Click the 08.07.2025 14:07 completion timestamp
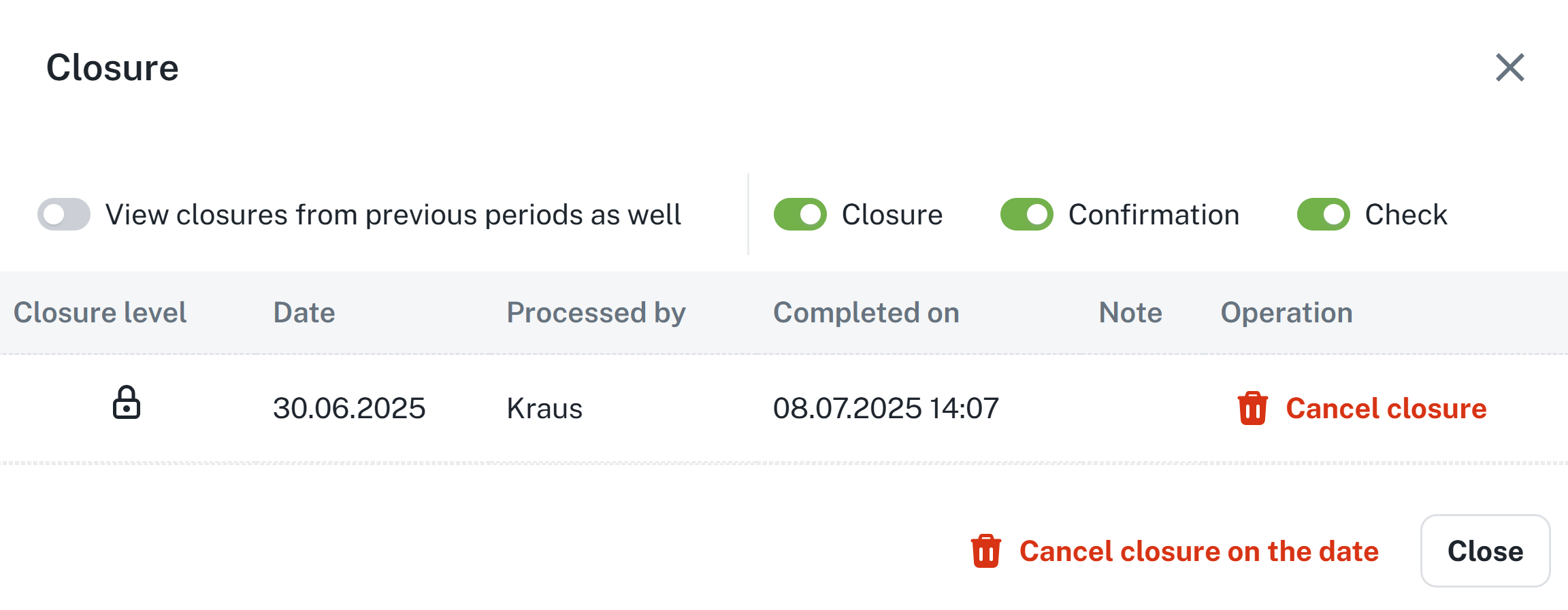 click(885, 409)
